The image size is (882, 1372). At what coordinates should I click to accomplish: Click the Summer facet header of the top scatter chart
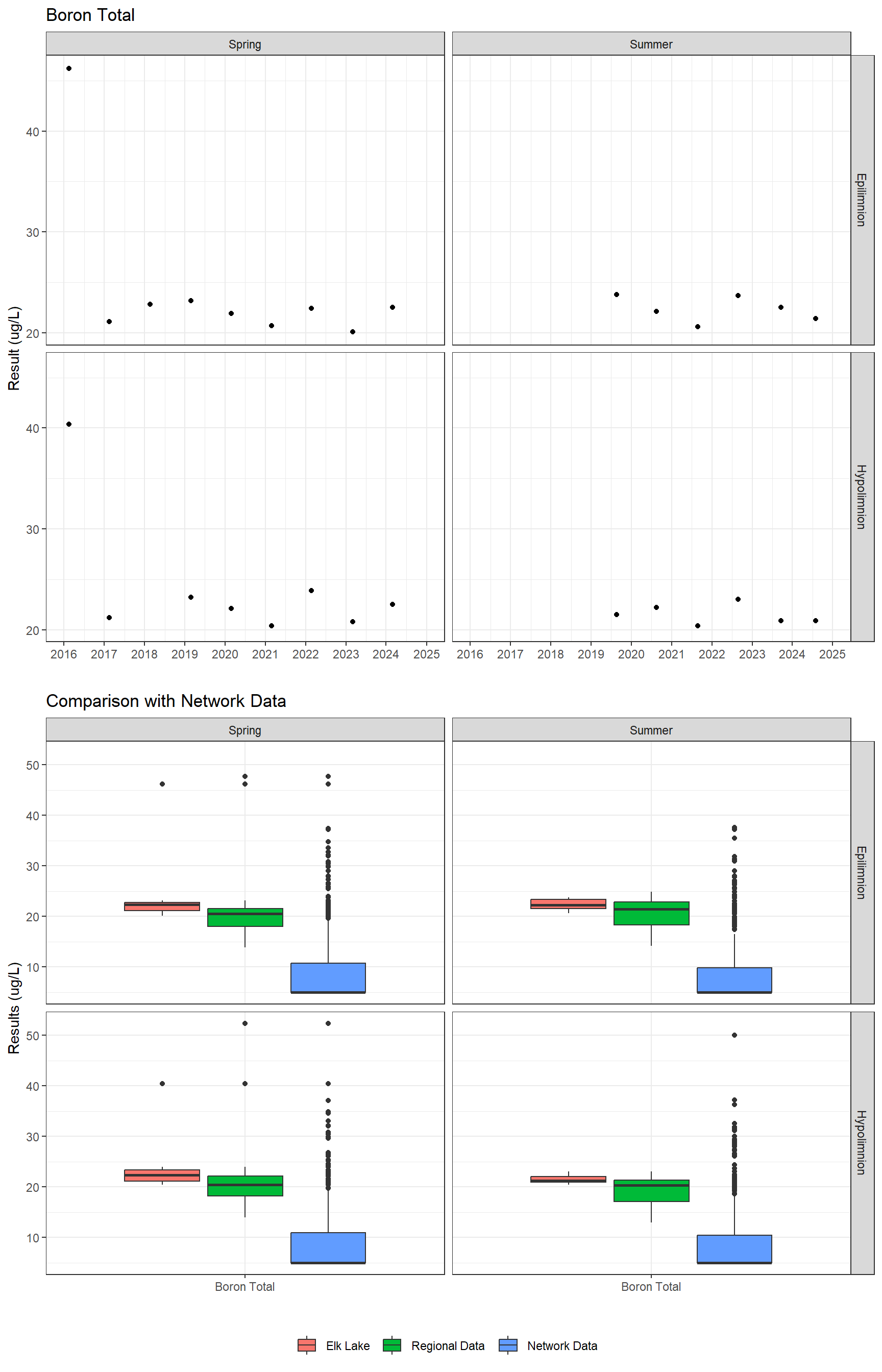[x=651, y=44]
